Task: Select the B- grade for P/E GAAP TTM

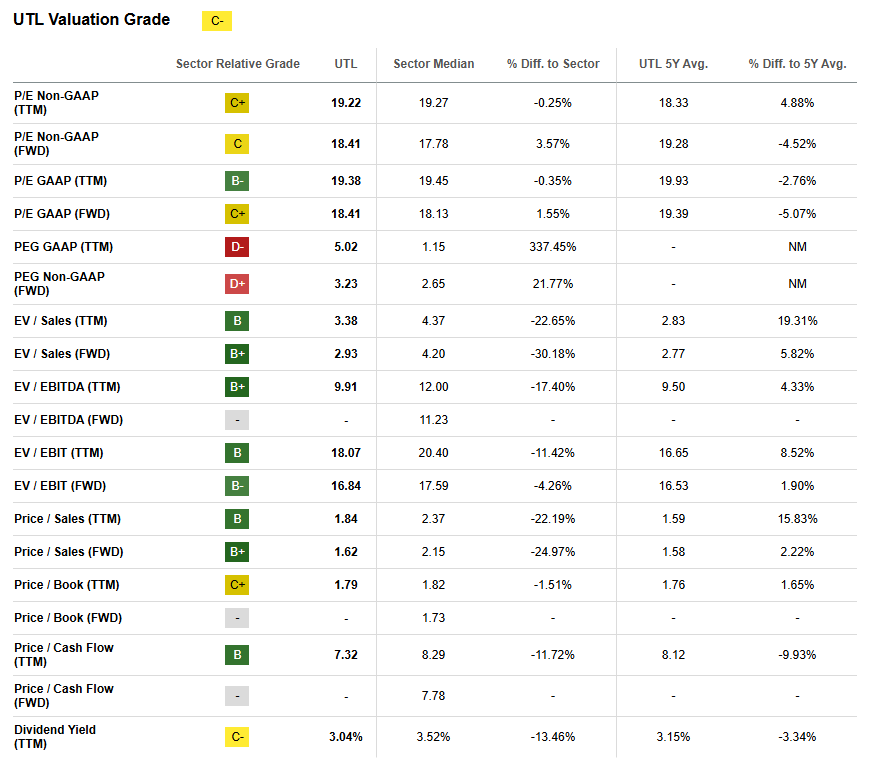Action: (237, 181)
